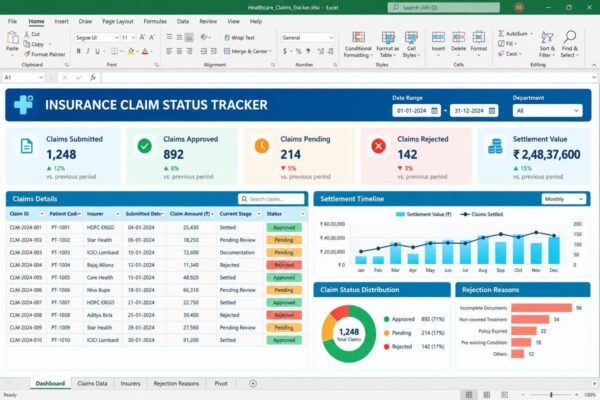Click the Name Box showing A1
600x400 pixels.
point(23,77)
